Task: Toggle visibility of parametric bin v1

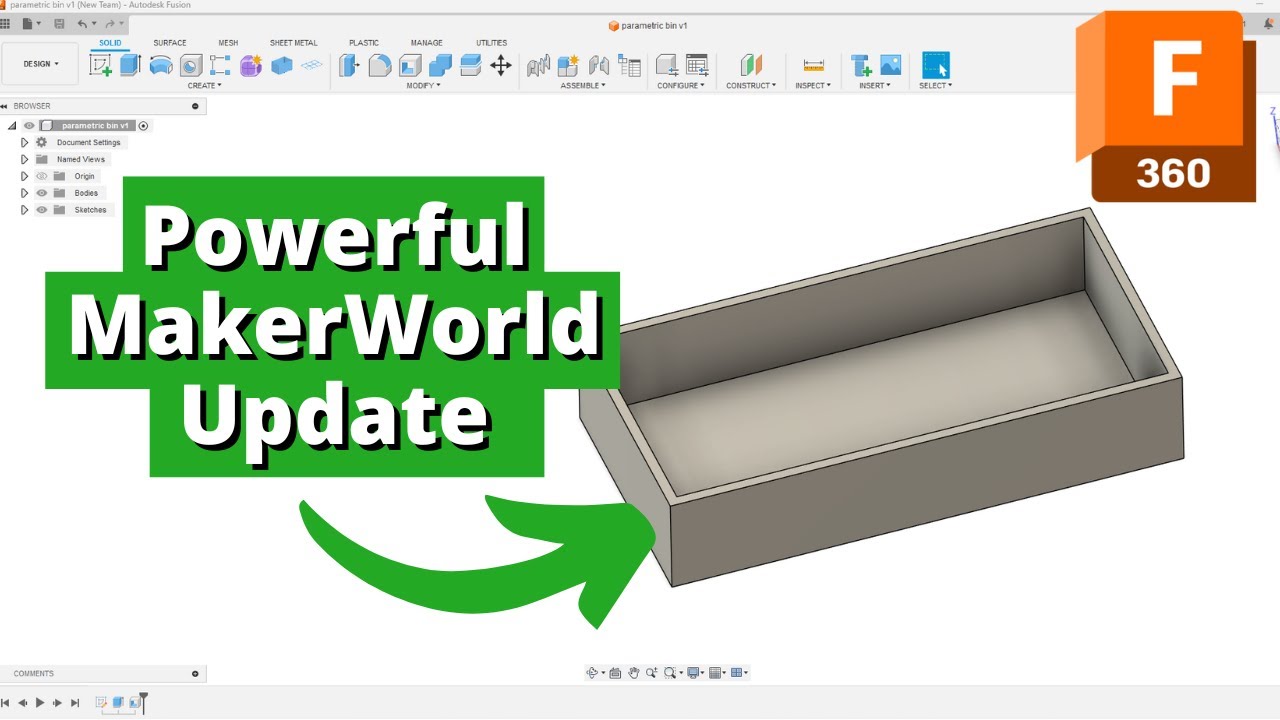Action: pos(29,126)
